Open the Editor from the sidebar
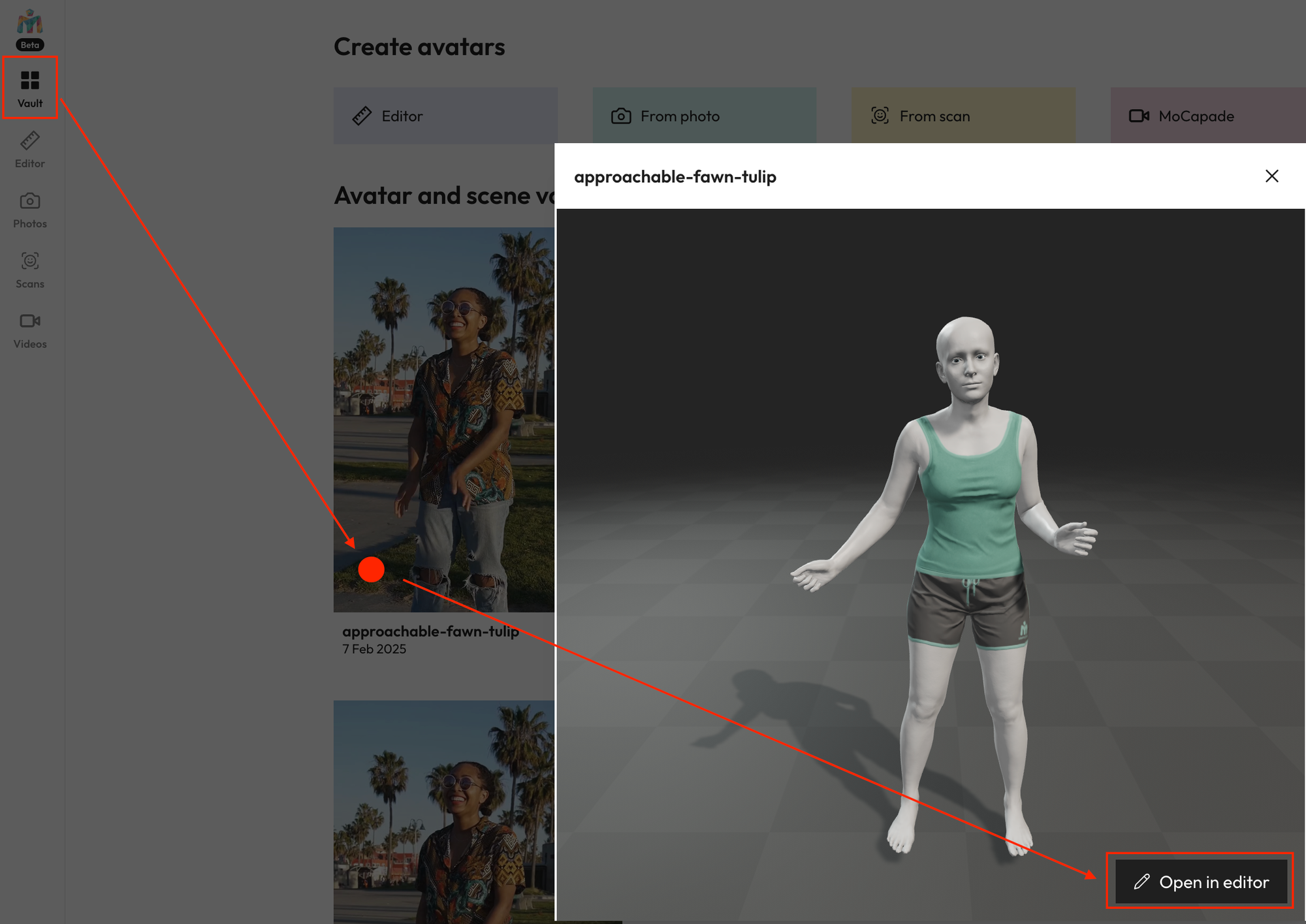The height and width of the screenshot is (924, 1306). point(30,150)
